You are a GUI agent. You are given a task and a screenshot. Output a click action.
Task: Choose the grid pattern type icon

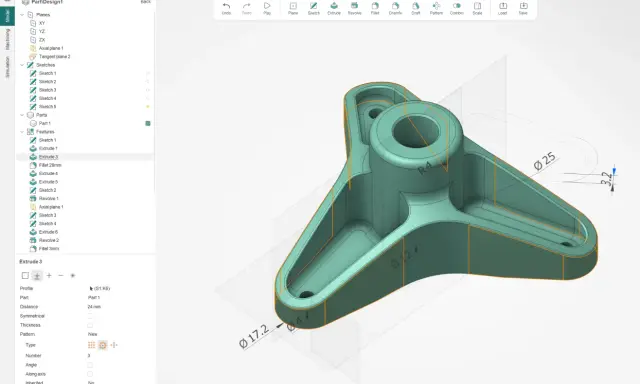pos(91,345)
